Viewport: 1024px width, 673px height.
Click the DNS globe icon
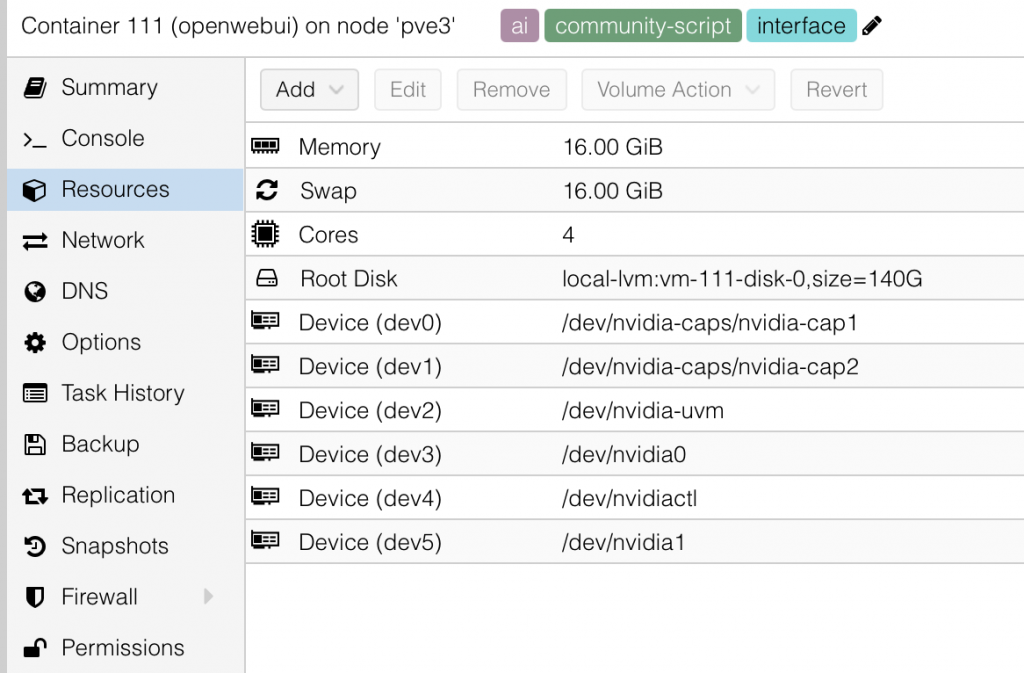pyautogui.click(x=35, y=291)
